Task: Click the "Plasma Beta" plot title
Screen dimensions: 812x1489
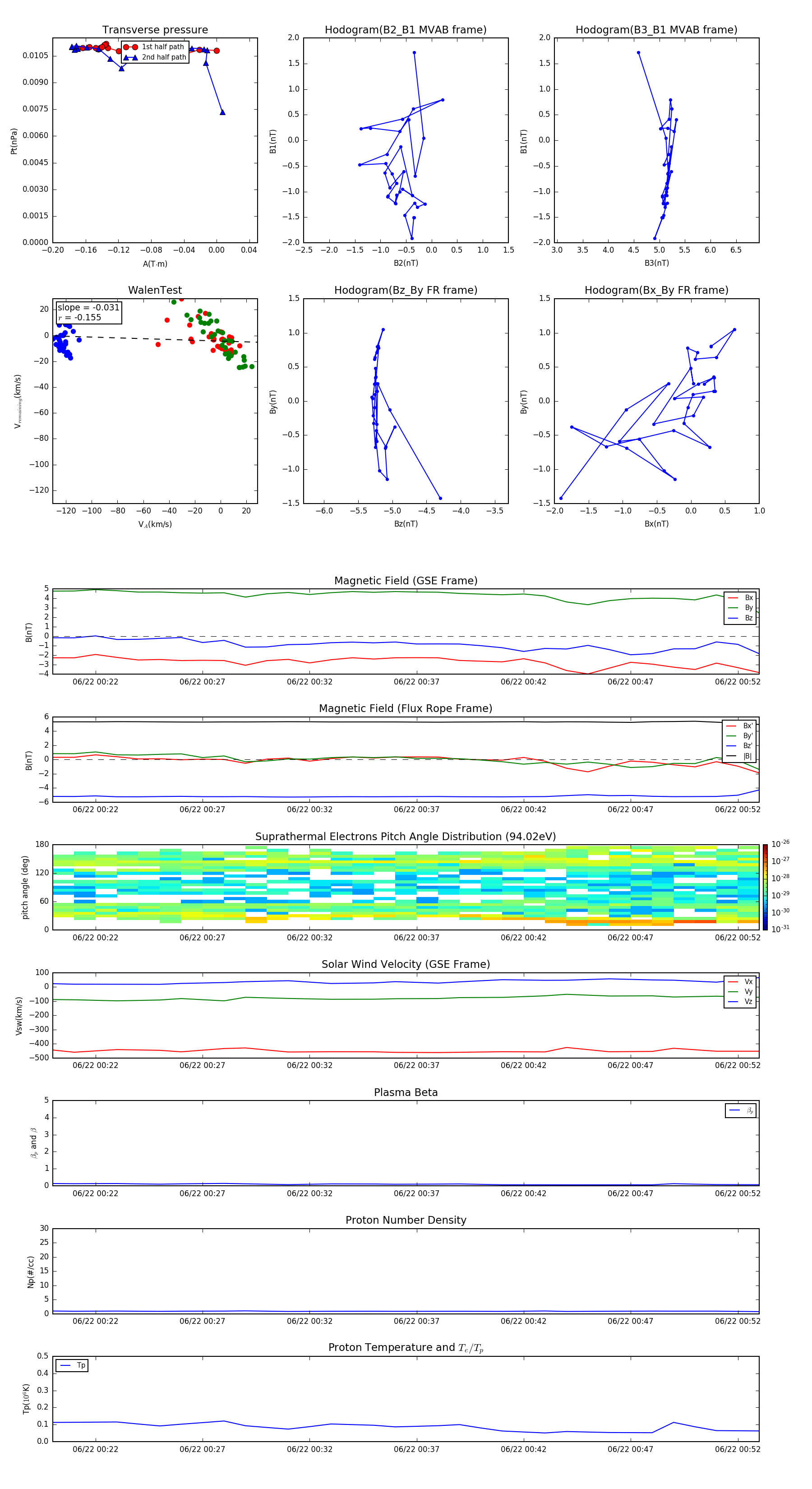Action: coord(406,1092)
